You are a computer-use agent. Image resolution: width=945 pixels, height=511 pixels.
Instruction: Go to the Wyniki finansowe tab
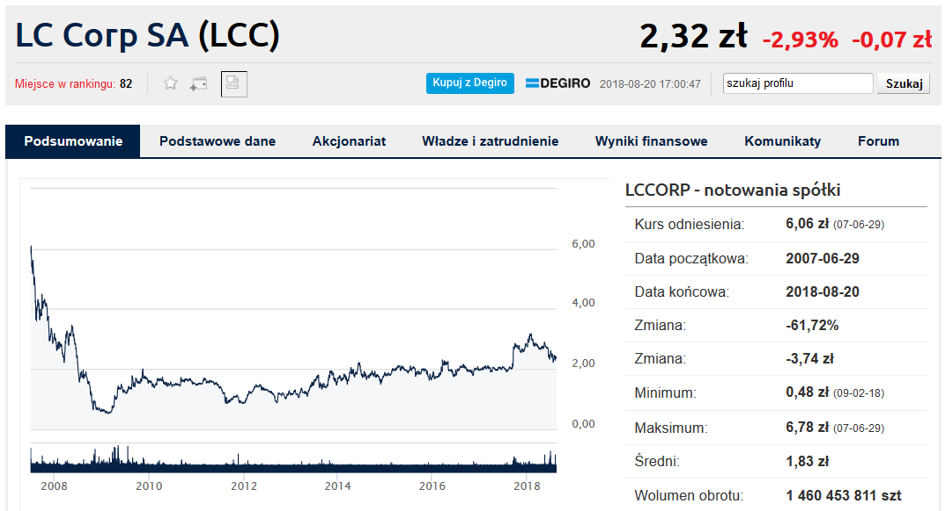coord(651,141)
